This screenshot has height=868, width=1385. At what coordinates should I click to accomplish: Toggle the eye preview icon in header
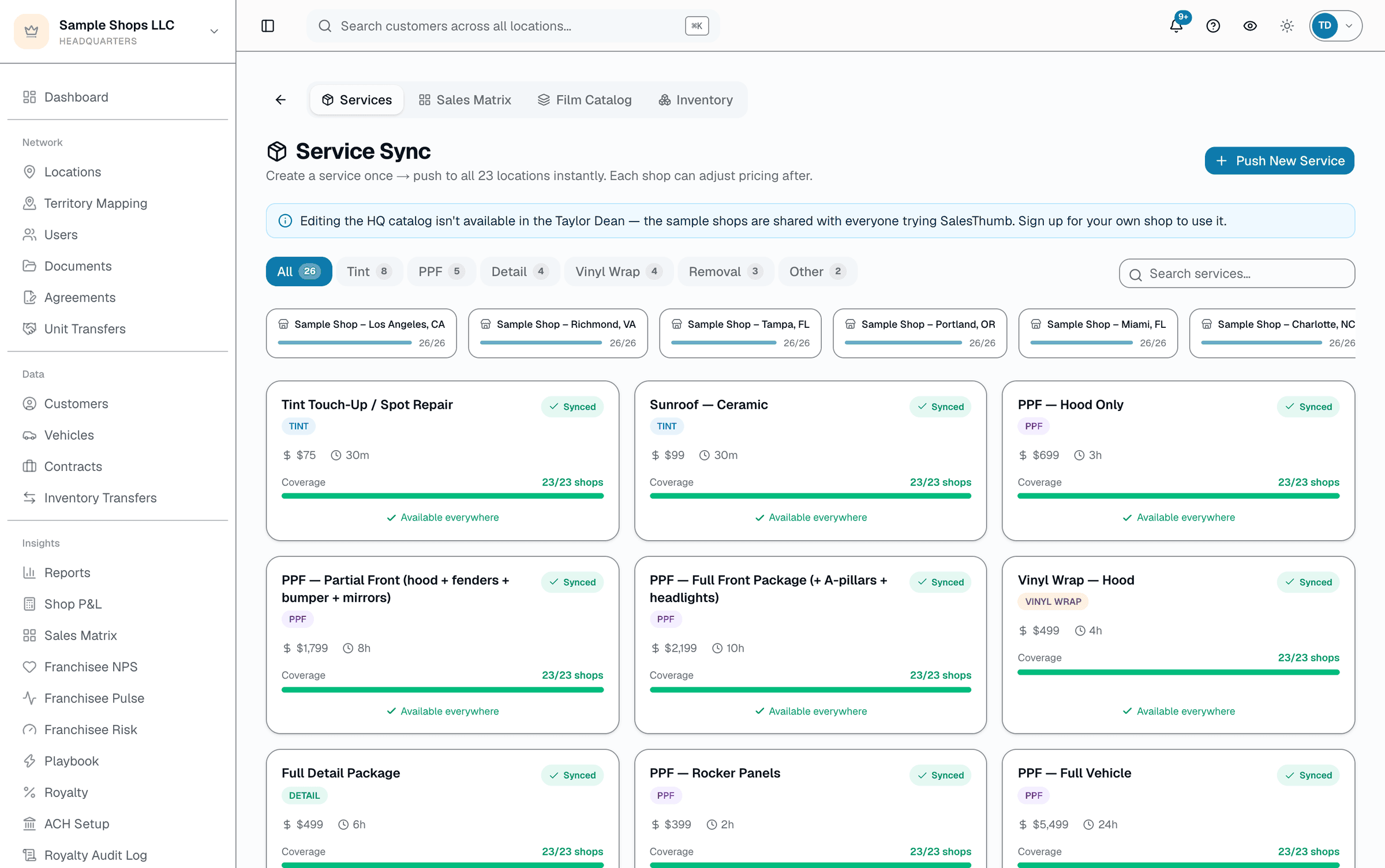[1250, 26]
